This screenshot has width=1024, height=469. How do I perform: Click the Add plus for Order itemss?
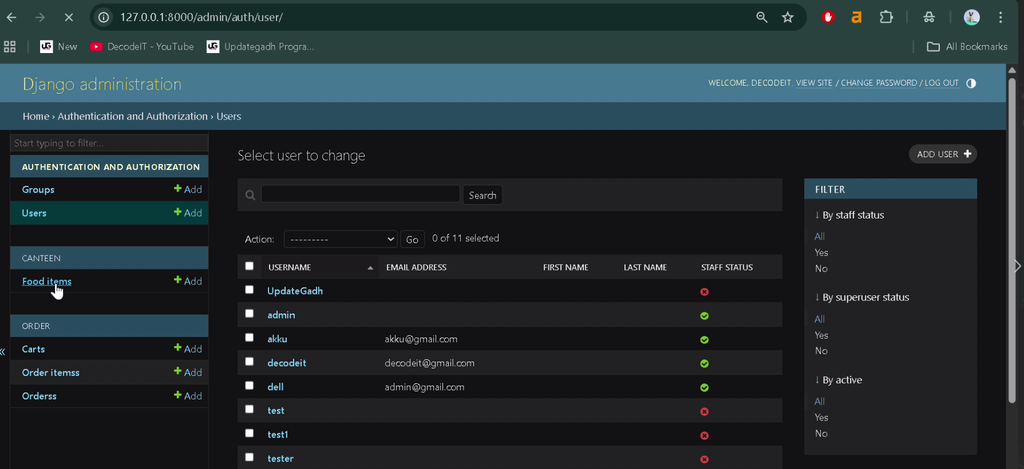(x=188, y=372)
